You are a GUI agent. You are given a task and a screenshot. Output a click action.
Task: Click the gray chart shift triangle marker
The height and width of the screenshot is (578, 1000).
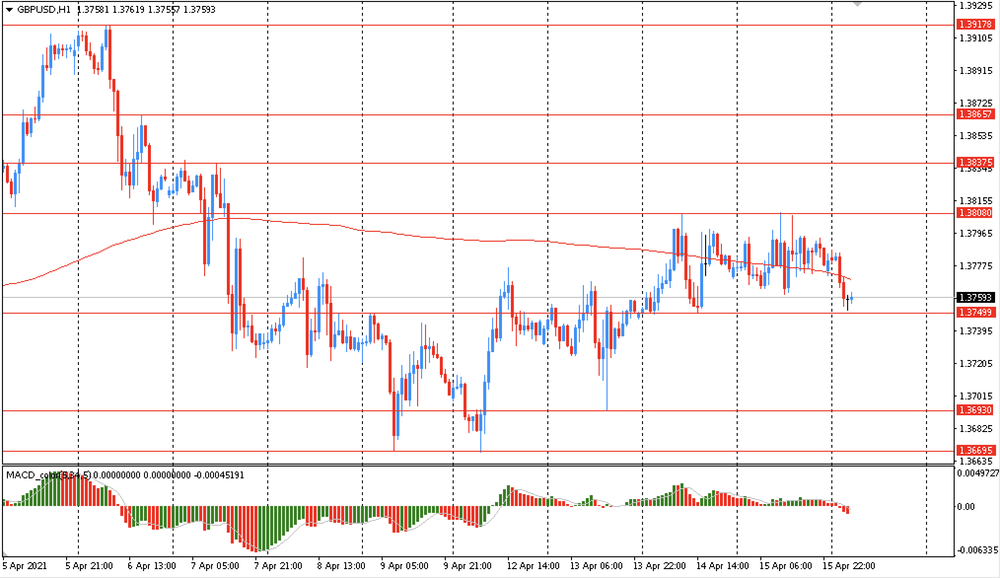pyautogui.click(x=858, y=4)
